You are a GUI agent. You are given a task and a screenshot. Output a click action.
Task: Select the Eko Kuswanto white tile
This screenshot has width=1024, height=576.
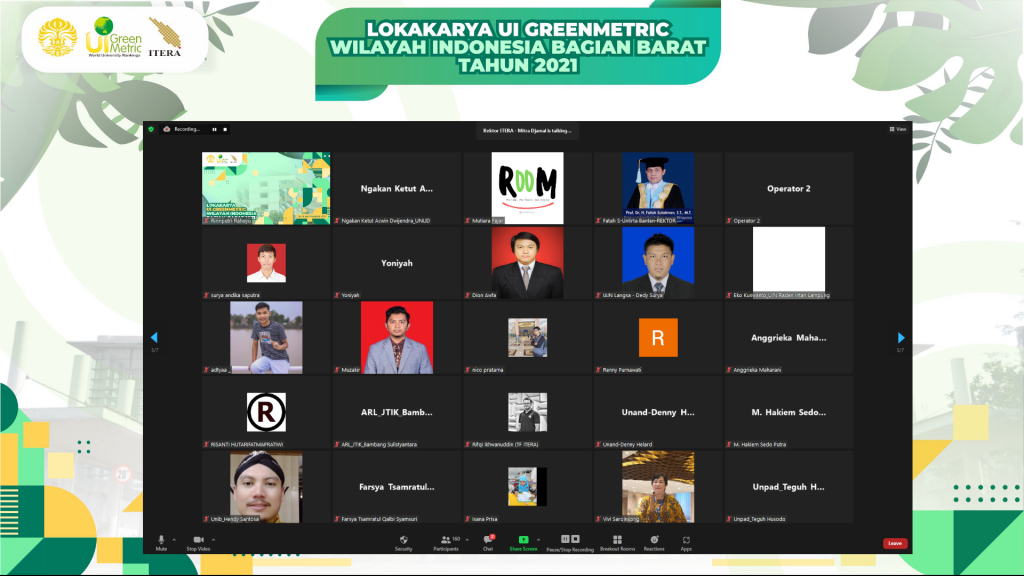pos(788,263)
